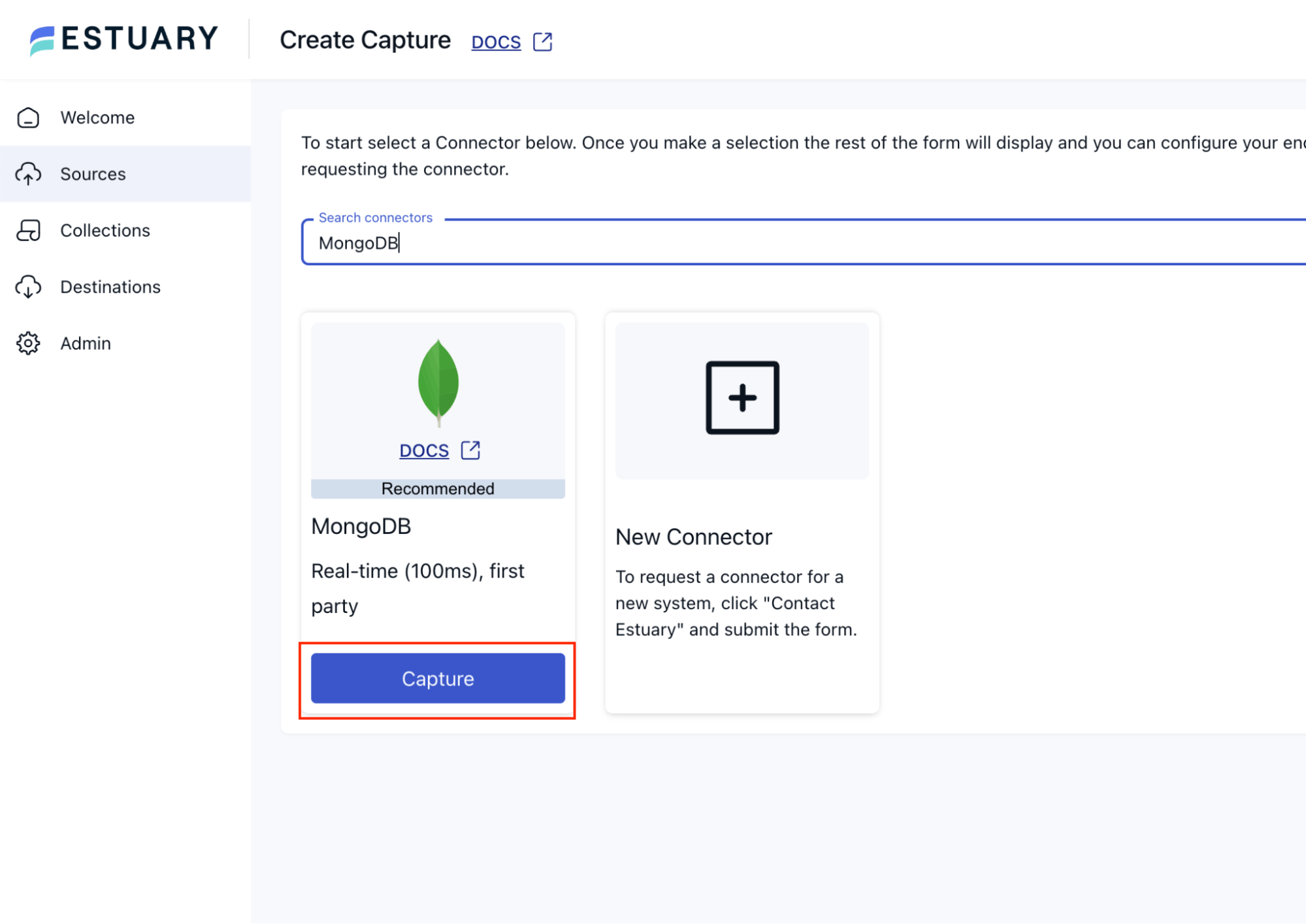Screen dimensions: 1306x924
Task: Toggle the MongoDB connector selection
Action: pyautogui.click(x=437, y=678)
